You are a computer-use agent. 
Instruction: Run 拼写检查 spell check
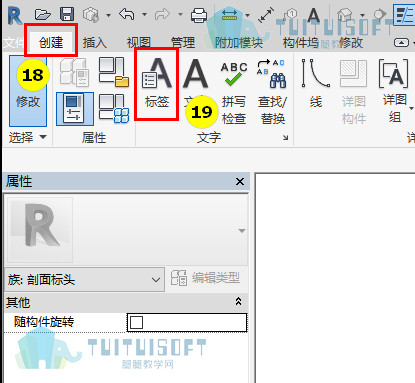tap(234, 92)
